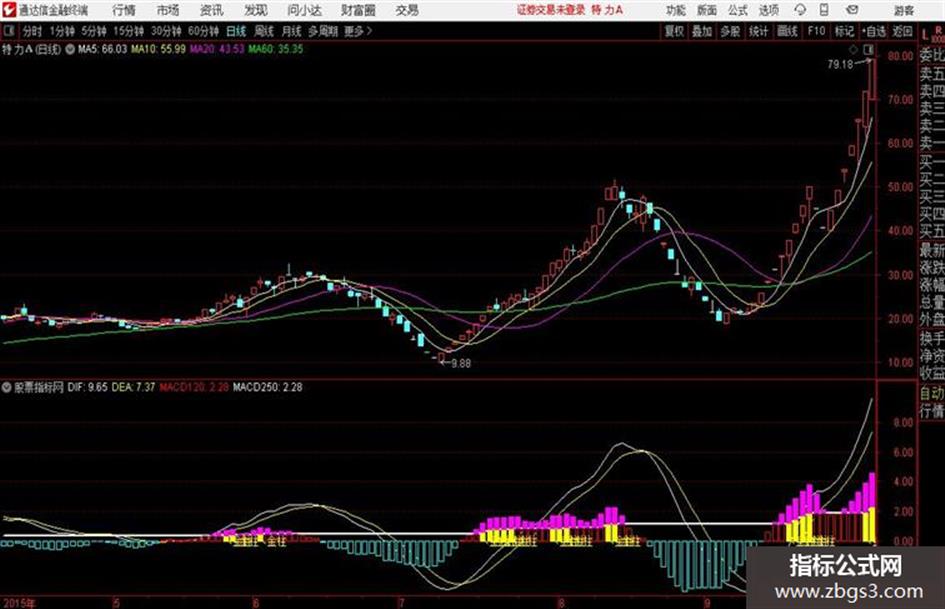Switch to 30分钟 chart period
The image size is (945, 609).
point(166,31)
